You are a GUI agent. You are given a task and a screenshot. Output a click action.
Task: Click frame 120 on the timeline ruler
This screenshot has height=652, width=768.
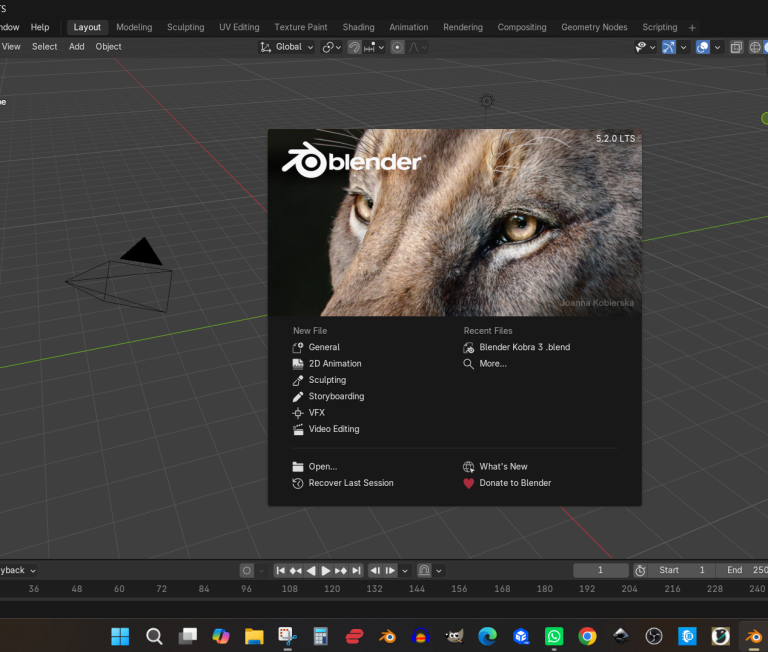click(332, 589)
